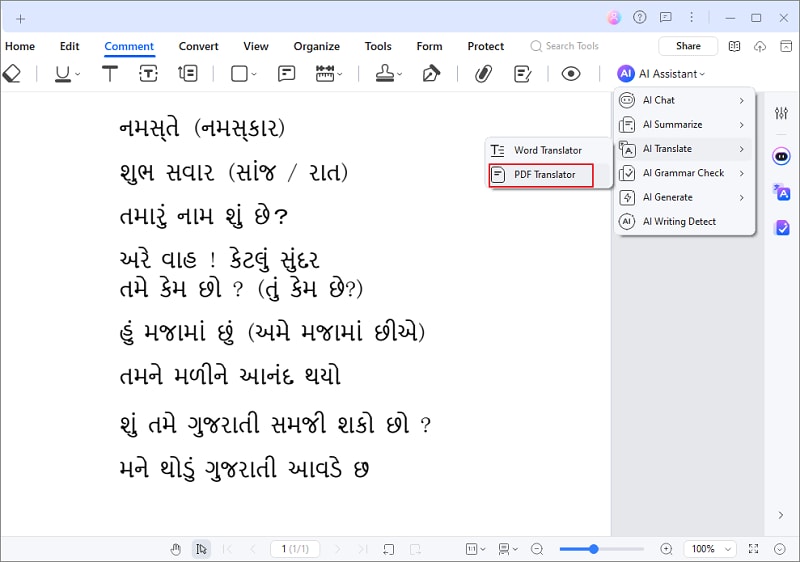Select the Measure tool
This screenshot has height=562, width=800.
click(325, 74)
